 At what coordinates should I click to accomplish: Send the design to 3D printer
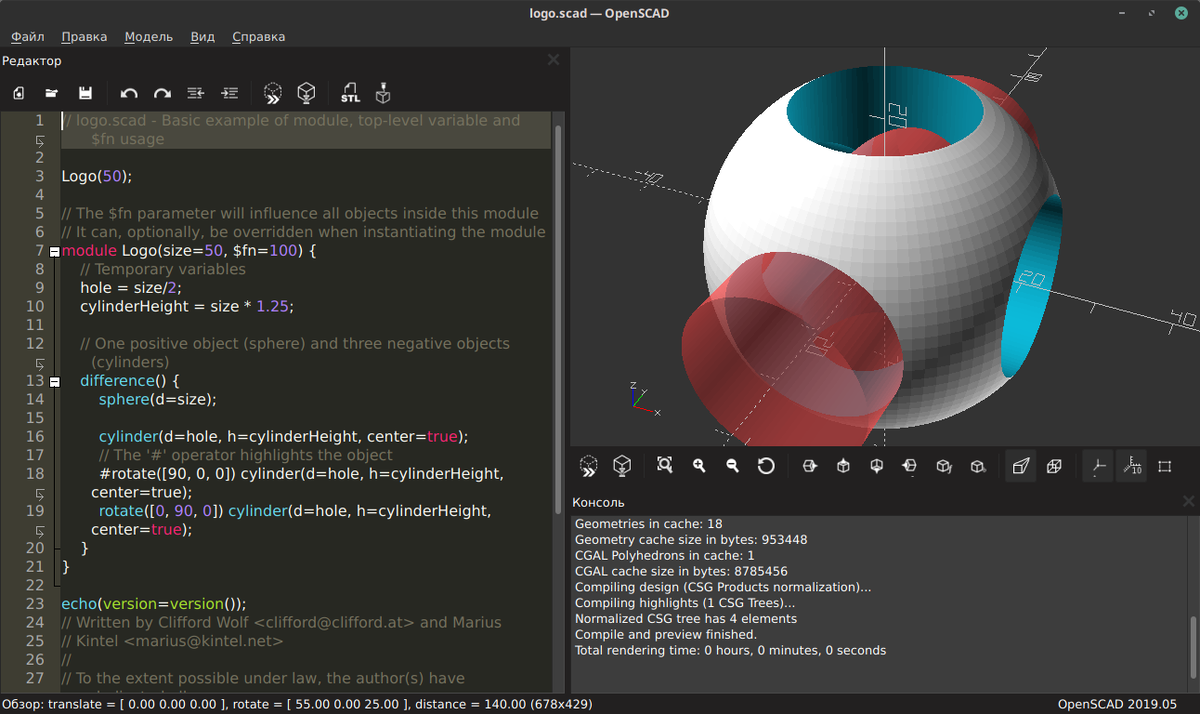pos(383,93)
